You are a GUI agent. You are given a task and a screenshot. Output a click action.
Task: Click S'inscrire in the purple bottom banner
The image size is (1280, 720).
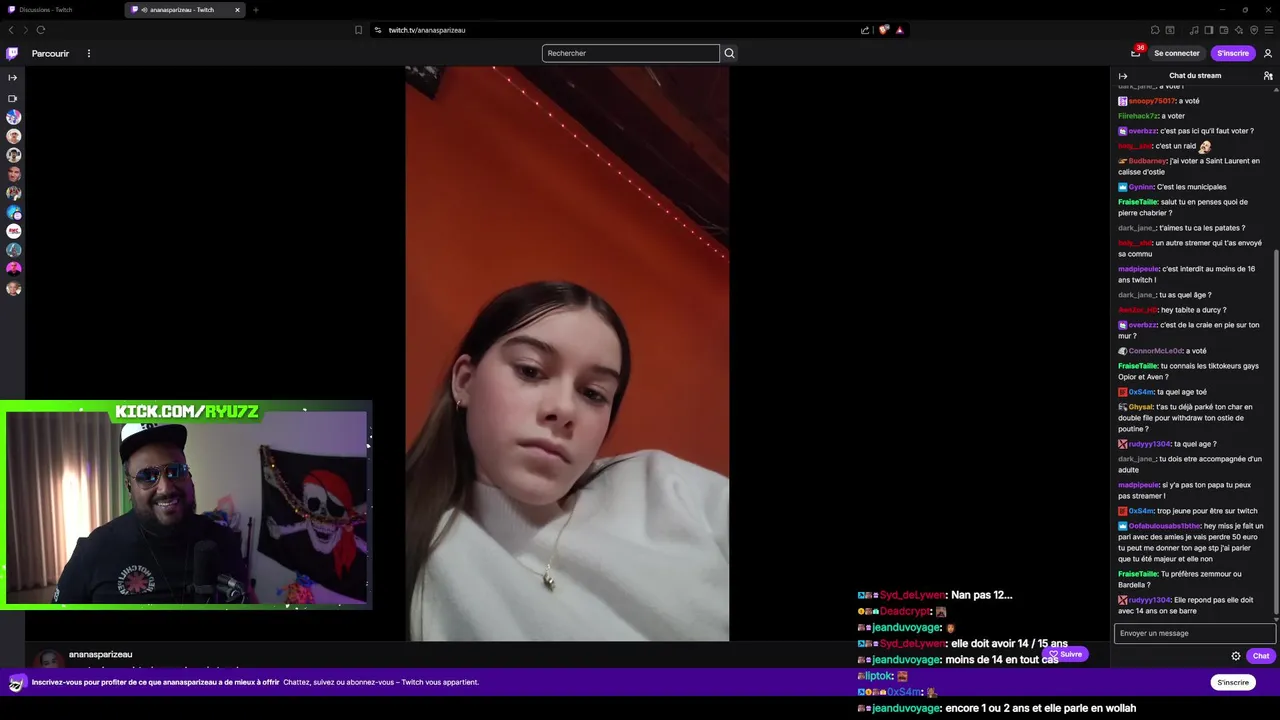[1233, 682]
